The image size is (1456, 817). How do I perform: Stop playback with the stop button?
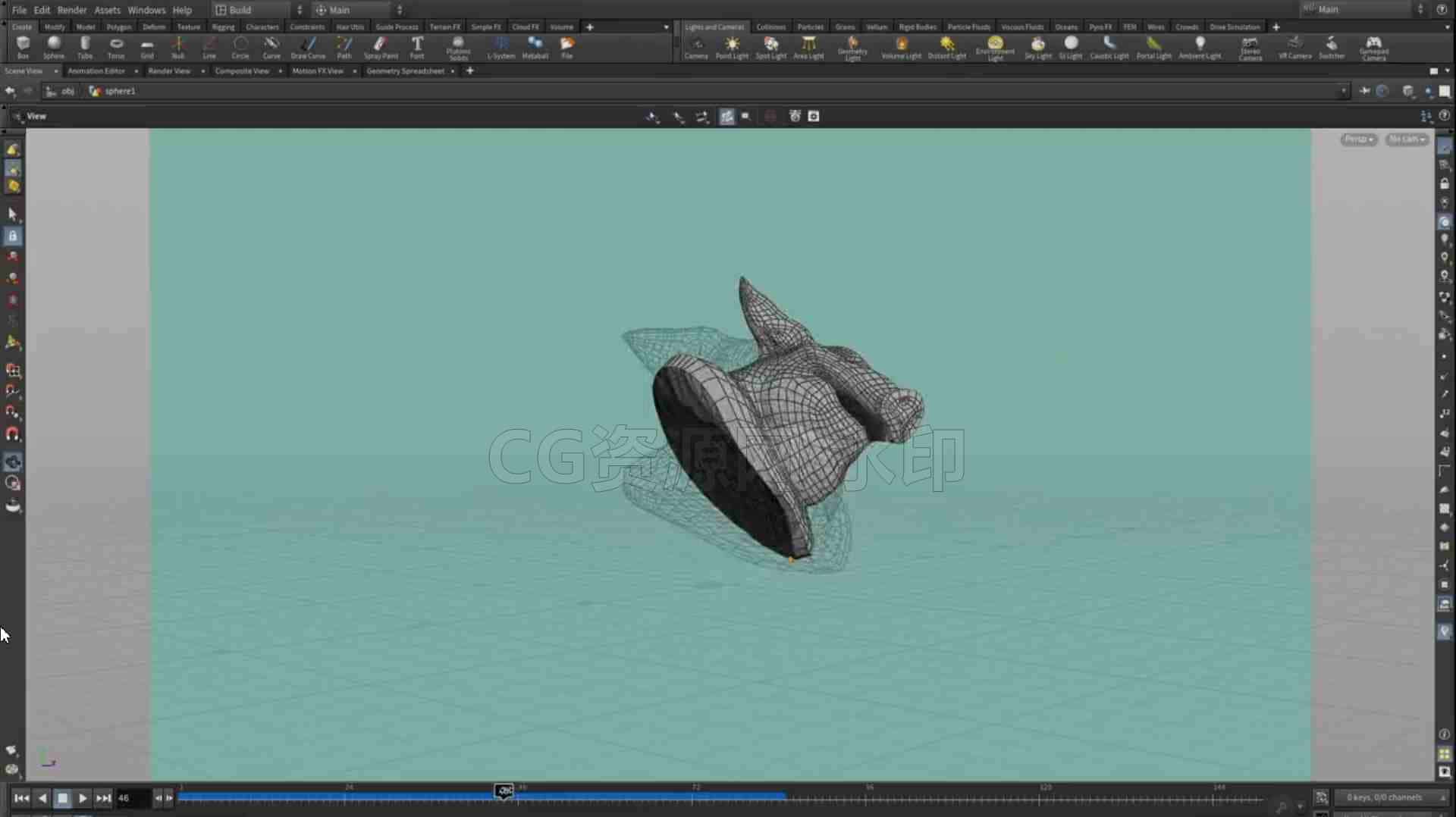[x=63, y=798]
